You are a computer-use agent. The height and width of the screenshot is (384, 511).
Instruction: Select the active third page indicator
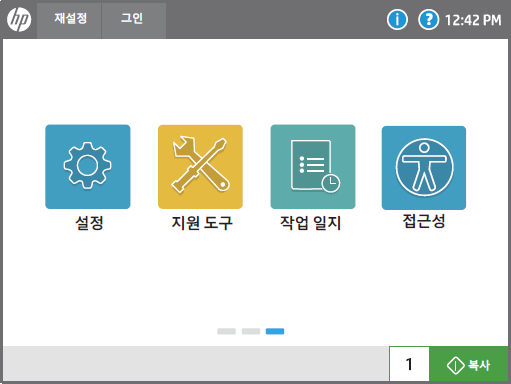pos(275,331)
